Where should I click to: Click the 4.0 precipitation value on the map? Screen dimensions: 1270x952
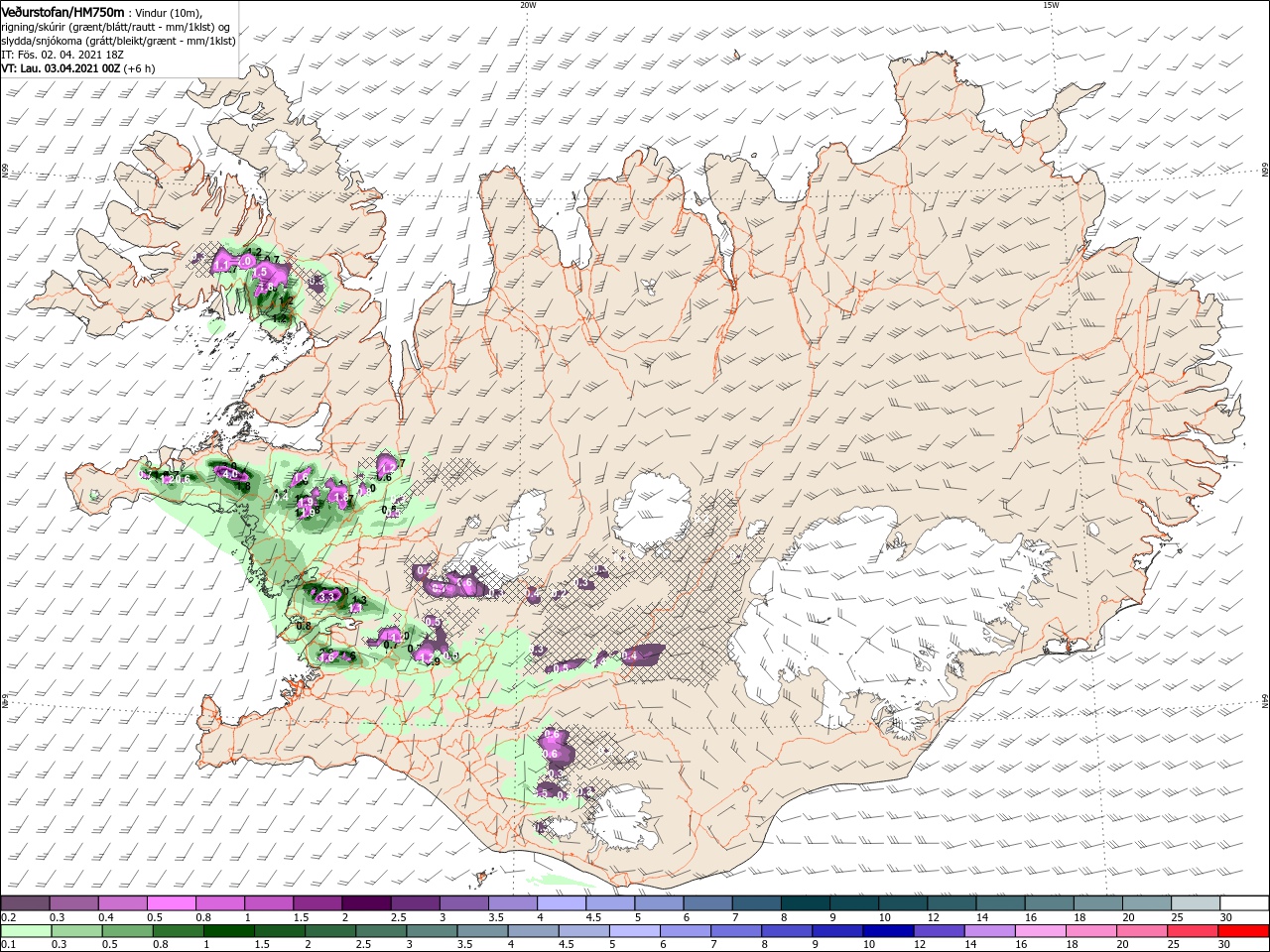tap(229, 474)
